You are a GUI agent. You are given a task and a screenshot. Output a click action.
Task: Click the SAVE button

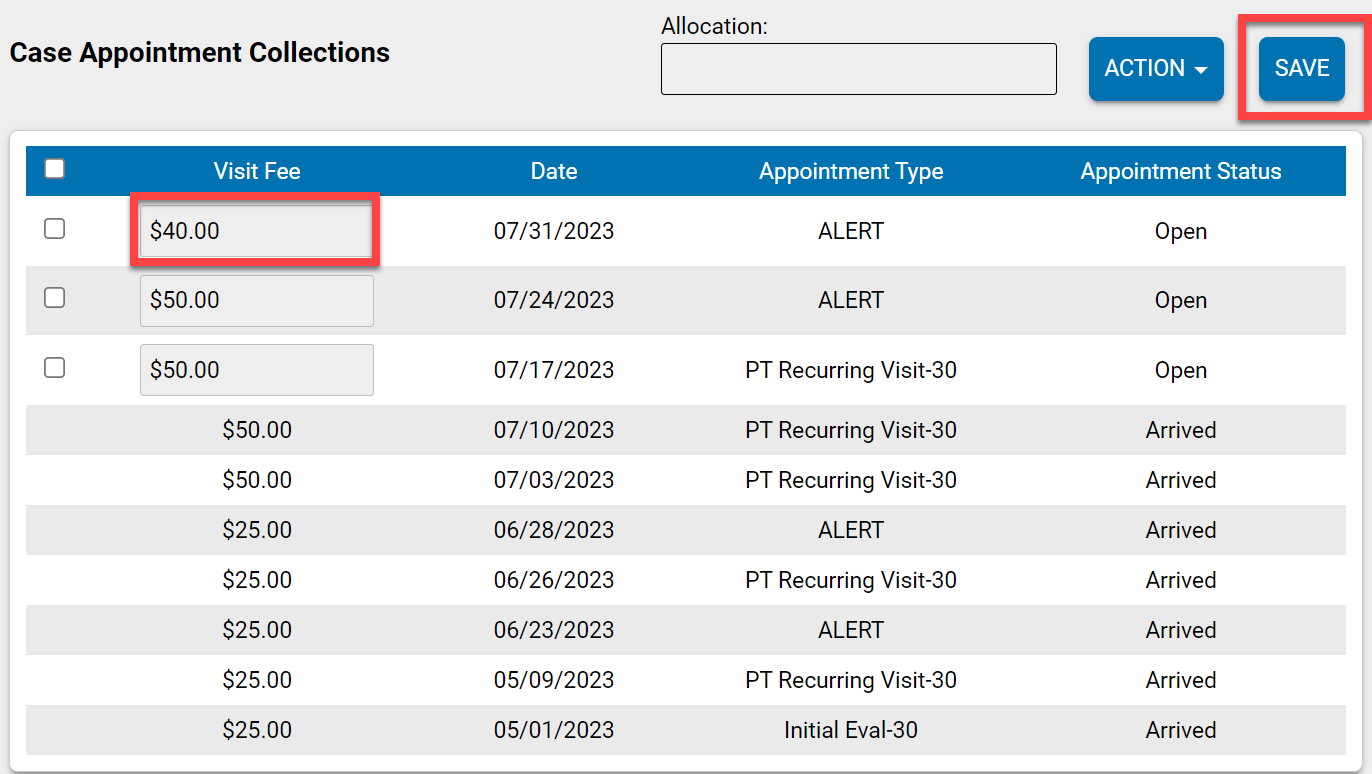pyautogui.click(x=1301, y=69)
